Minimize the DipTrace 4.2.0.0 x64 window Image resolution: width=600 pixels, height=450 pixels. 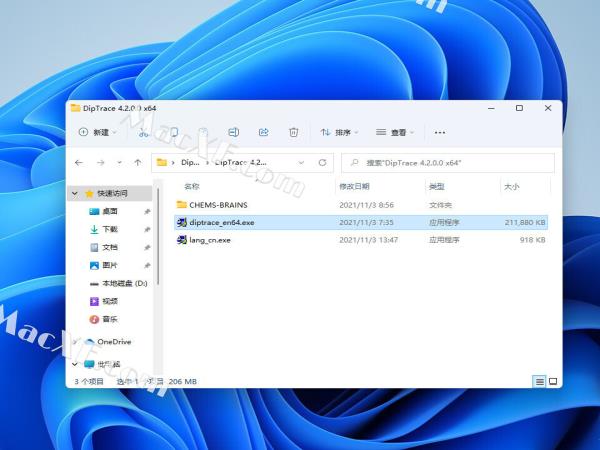[491, 108]
